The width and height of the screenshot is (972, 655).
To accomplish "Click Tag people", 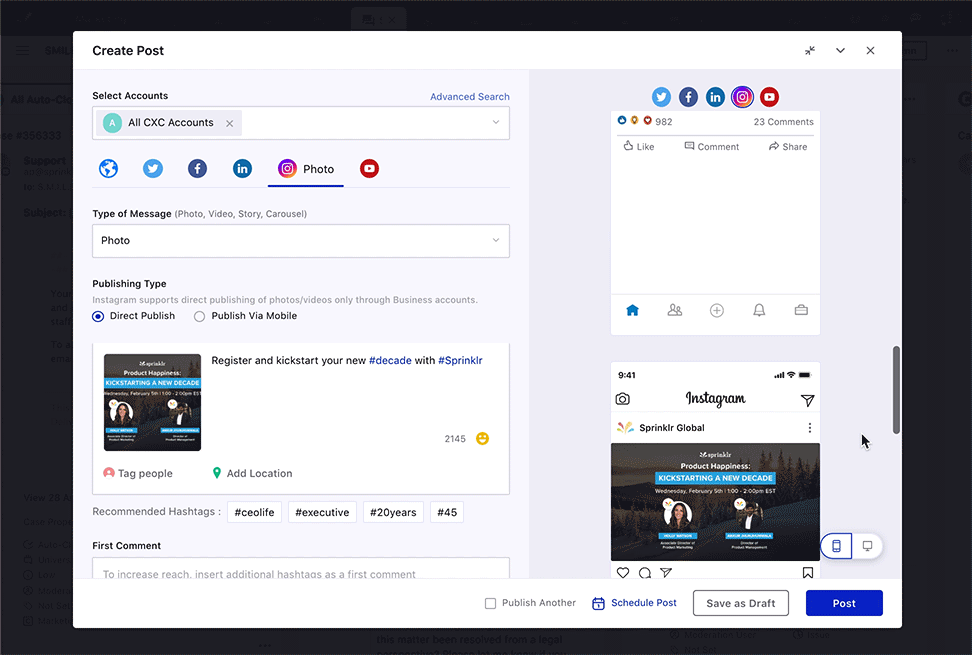I will coord(138,473).
